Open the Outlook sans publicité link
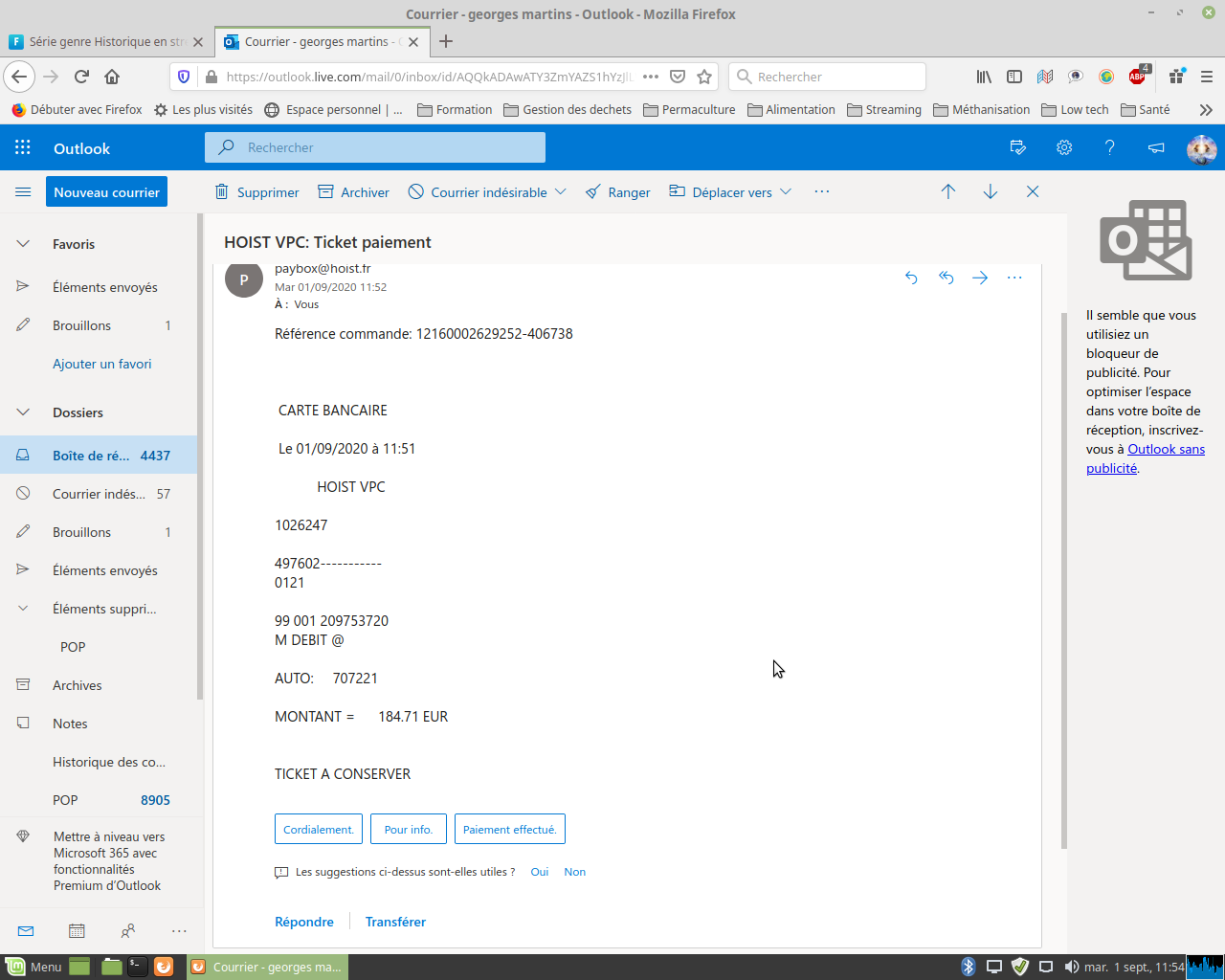This screenshot has height=980, width=1225. pos(1166,449)
